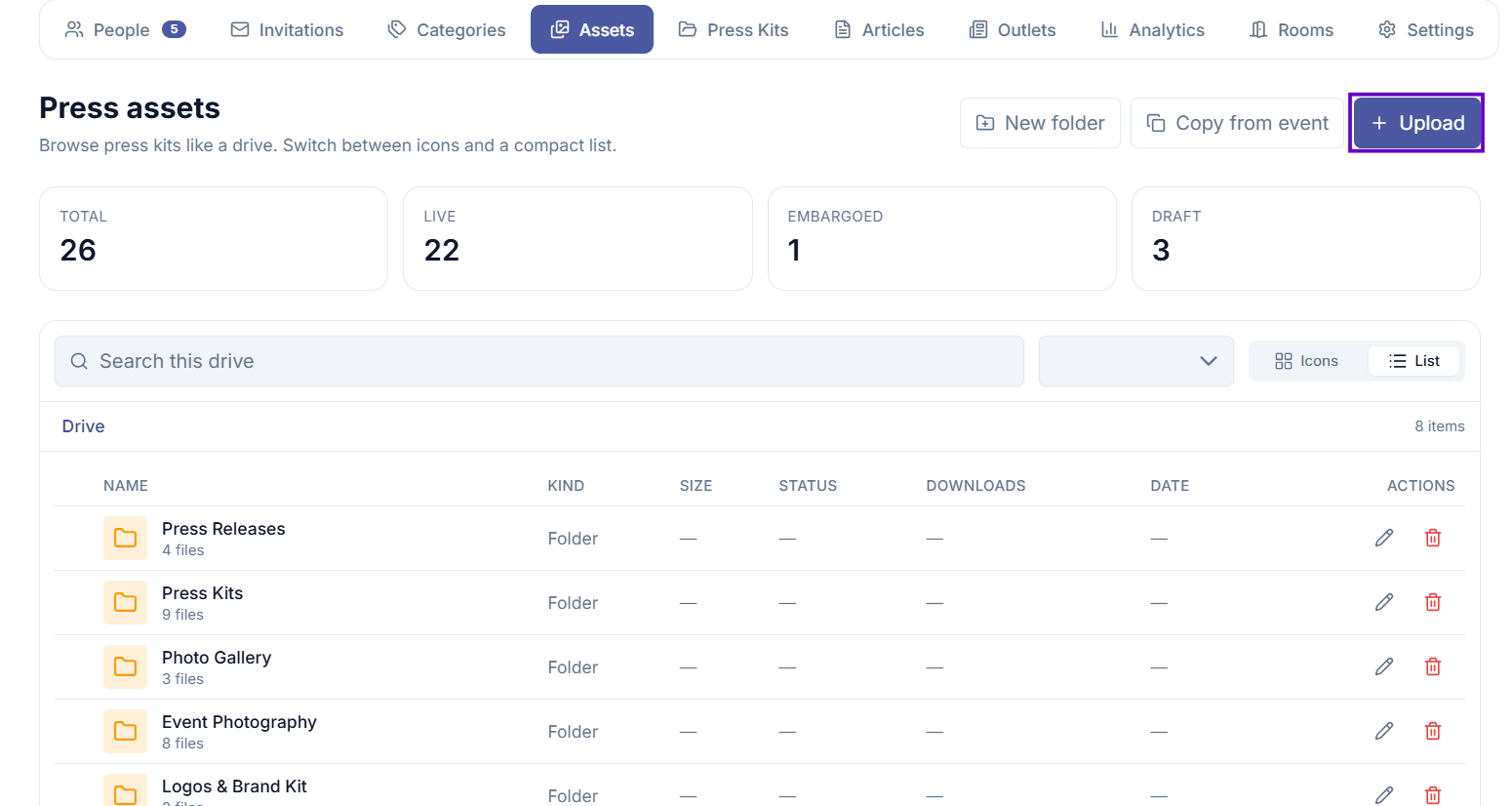Screen dimensions: 1512x806
Task: Switch to Icons view
Action: pos(1307,361)
